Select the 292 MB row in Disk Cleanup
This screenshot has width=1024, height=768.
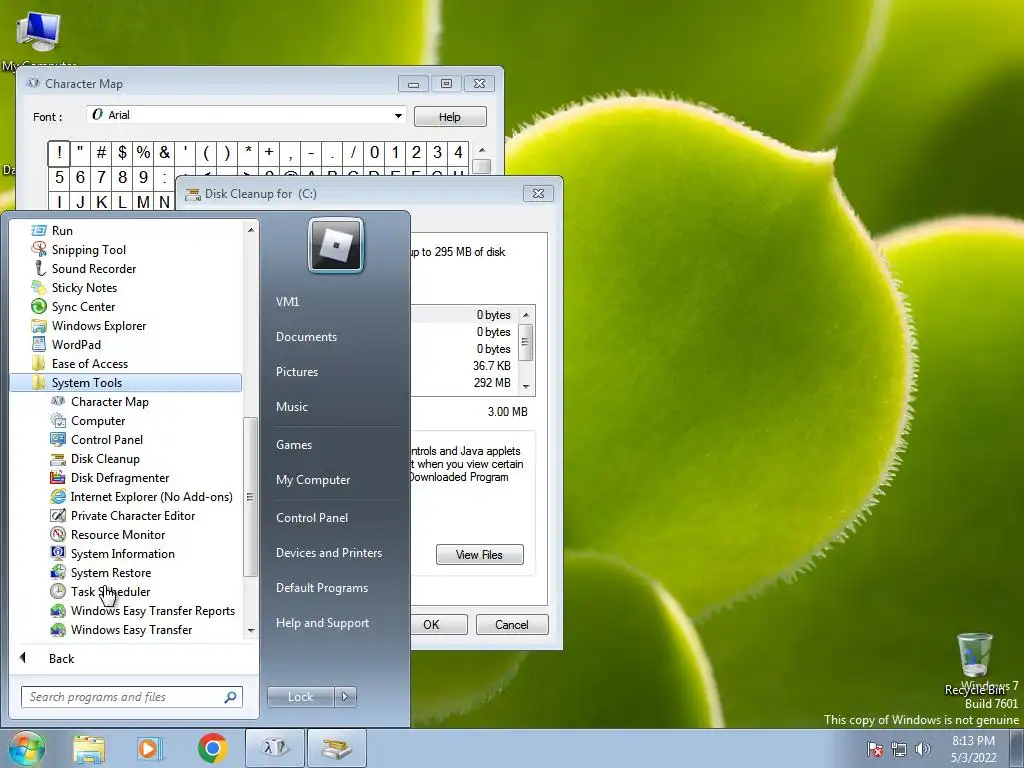point(465,383)
